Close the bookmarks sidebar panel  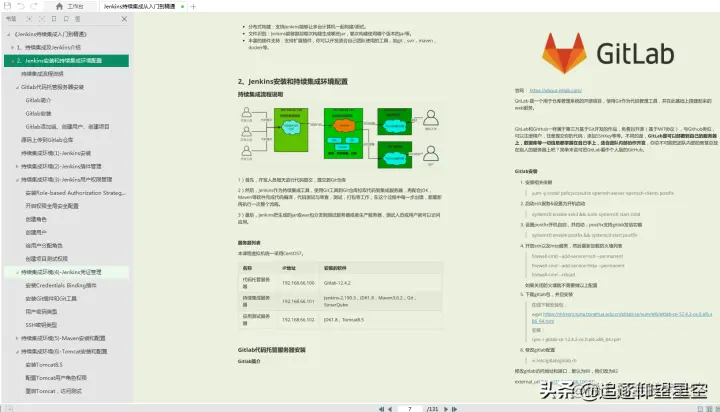124,19
